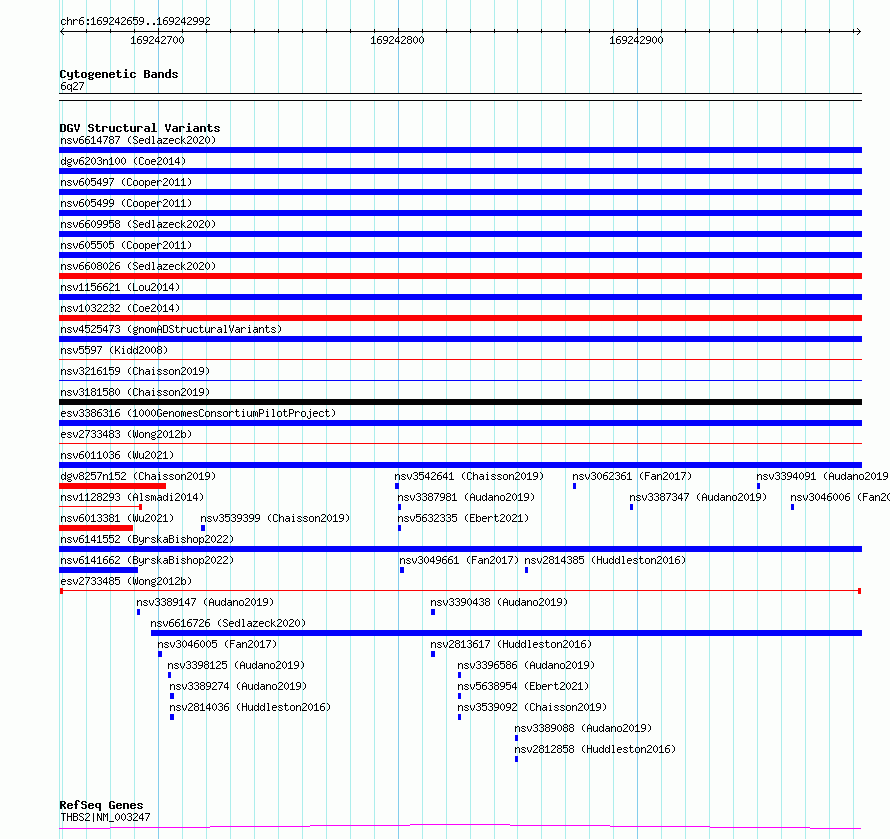Click variant nsv3389274 (Audano2019)
The image size is (890, 839).
coord(238,686)
